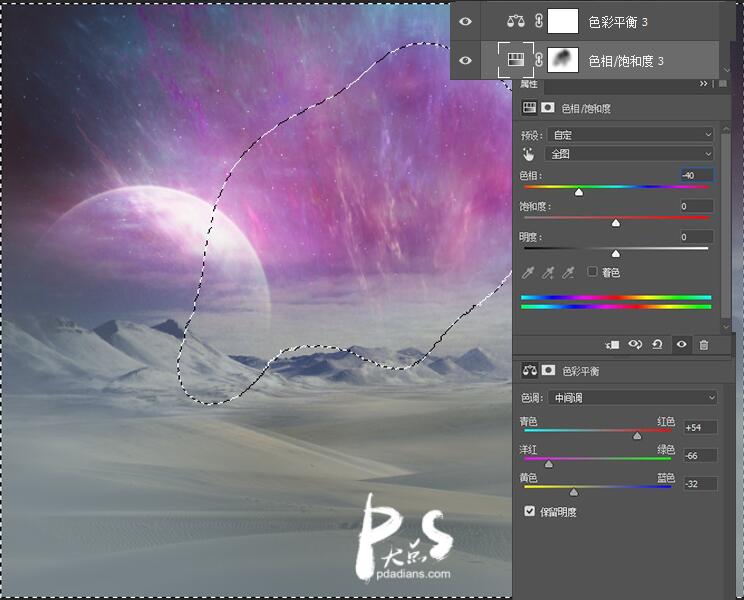Click the -66 magenta-green value field
This screenshot has height=600, width=744.
tap(700, 456)
